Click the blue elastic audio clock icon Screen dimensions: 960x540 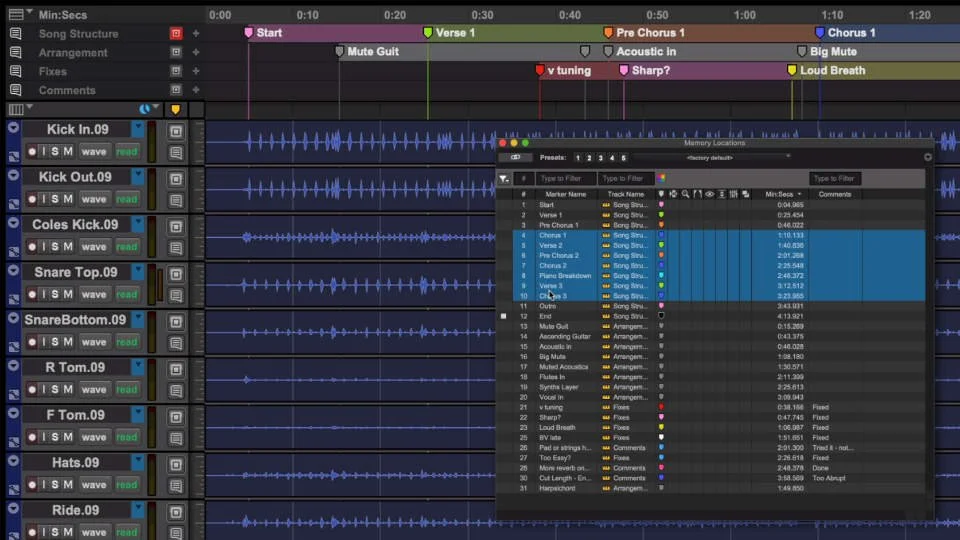(144, 109)
